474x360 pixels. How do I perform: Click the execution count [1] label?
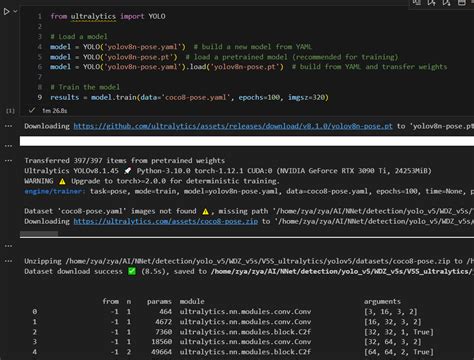[10, 111]
